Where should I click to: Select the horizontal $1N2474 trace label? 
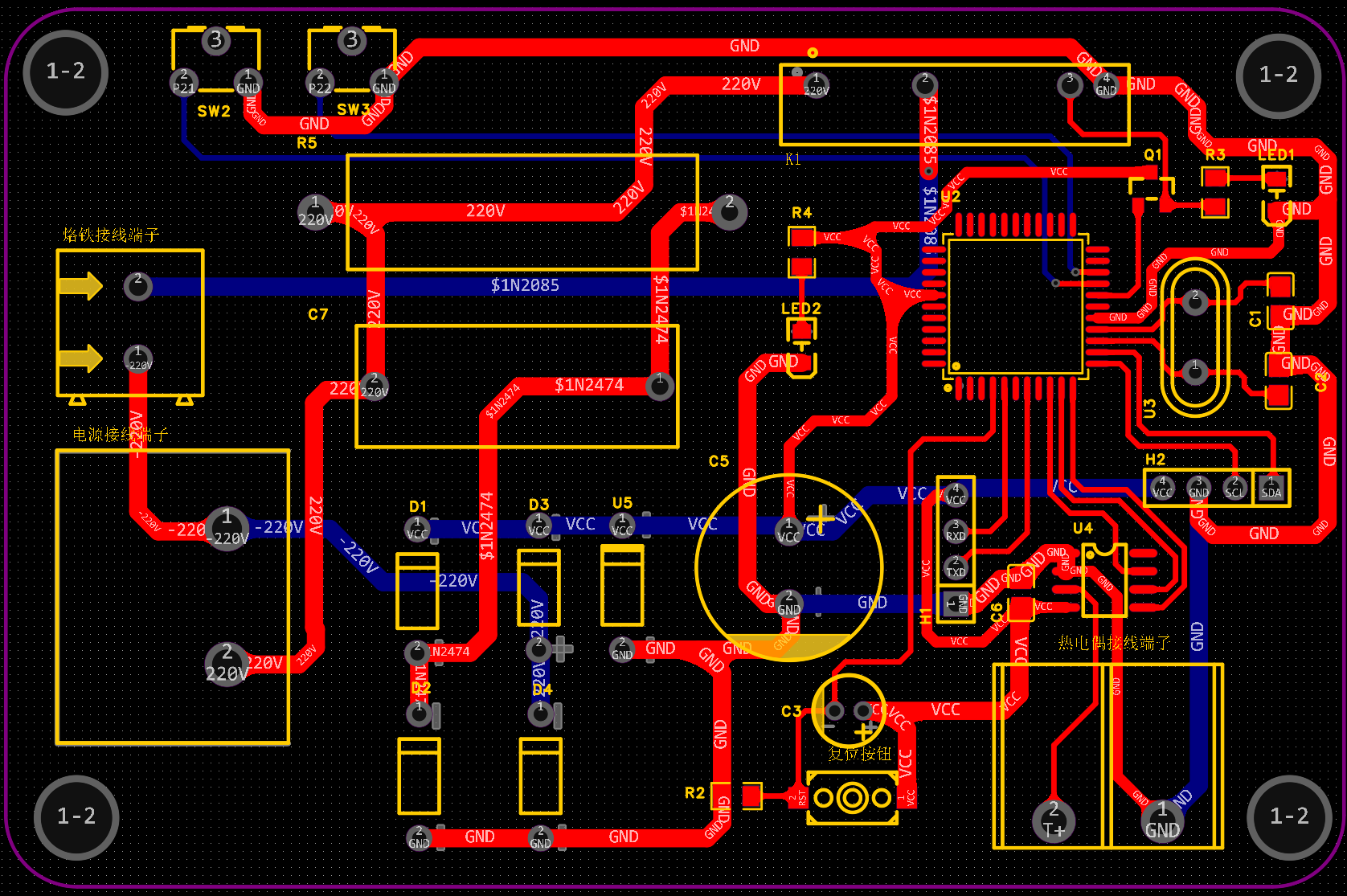(589, 386)
